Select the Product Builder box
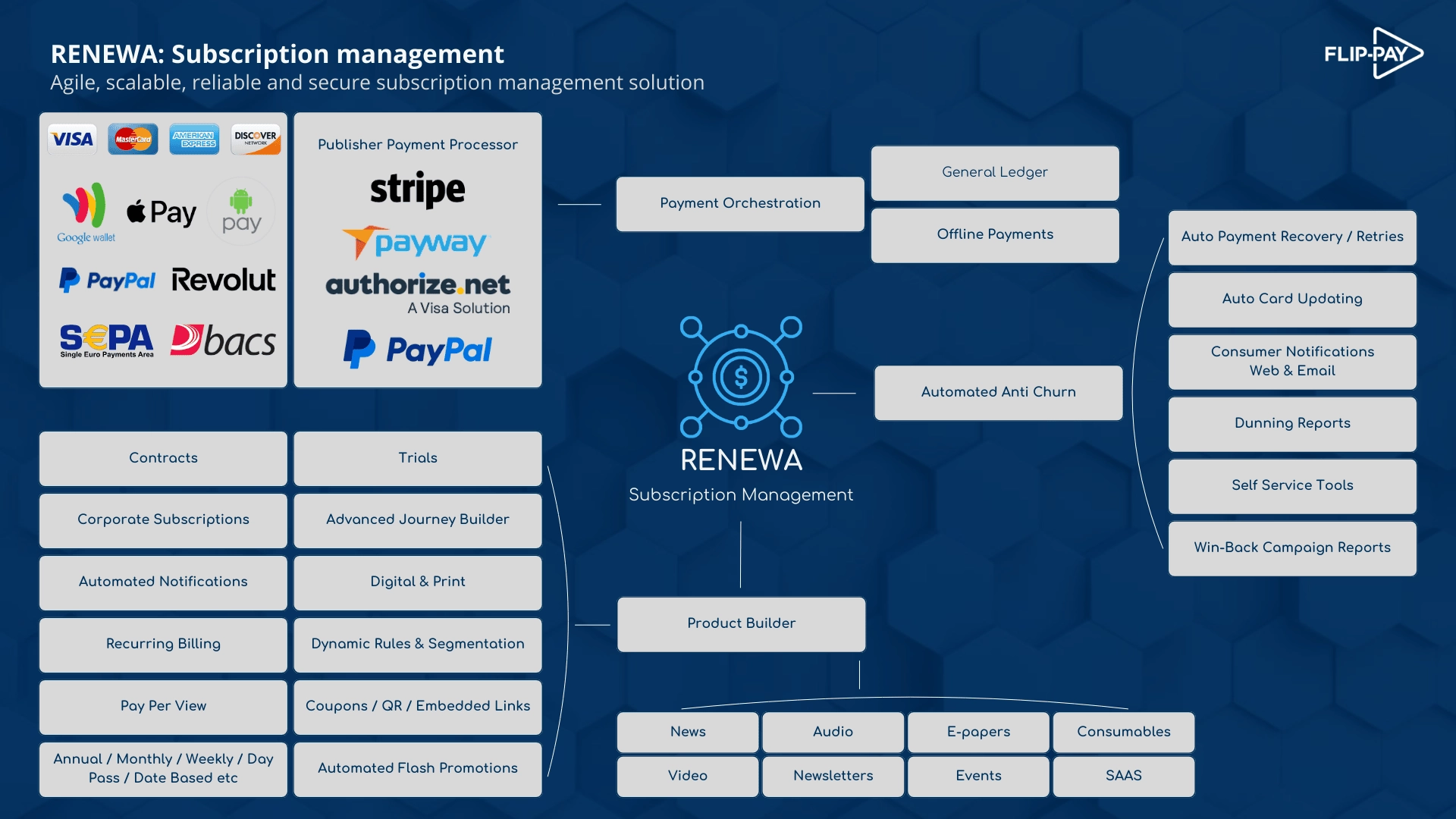Screen dimensions: 1456x819 pos(742,624)
